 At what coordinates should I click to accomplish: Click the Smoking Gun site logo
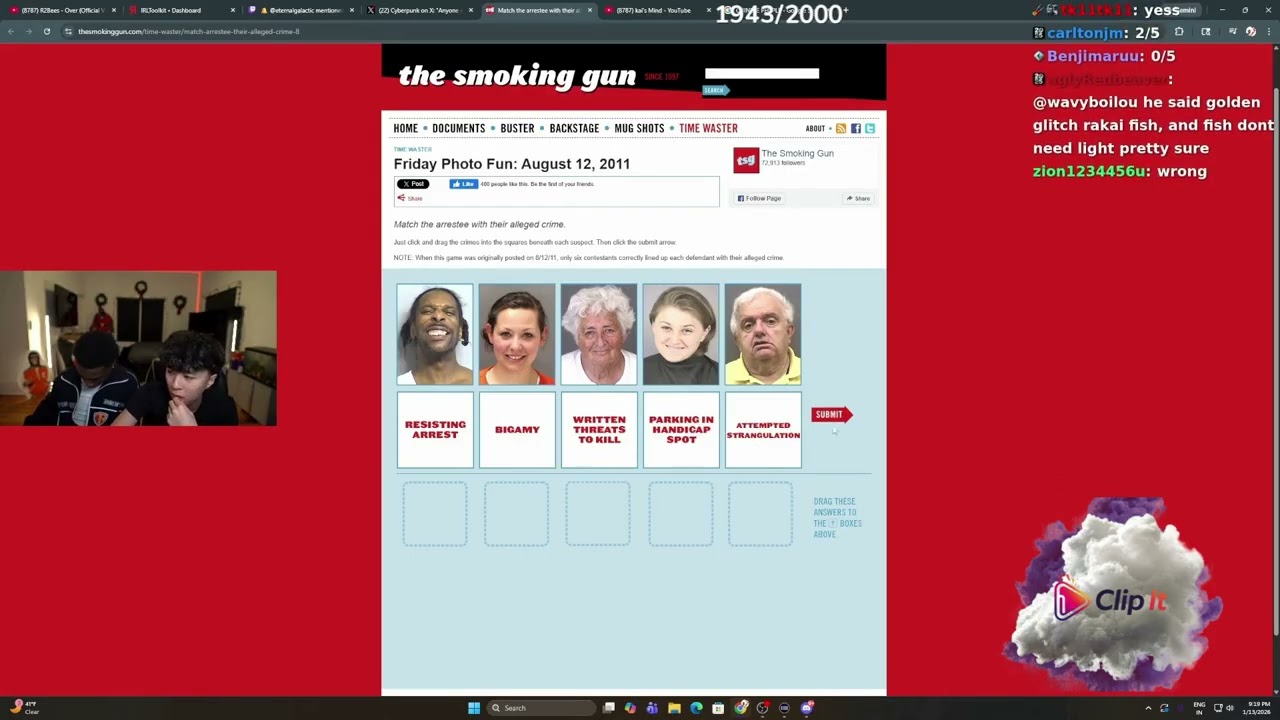click(517, 76)
